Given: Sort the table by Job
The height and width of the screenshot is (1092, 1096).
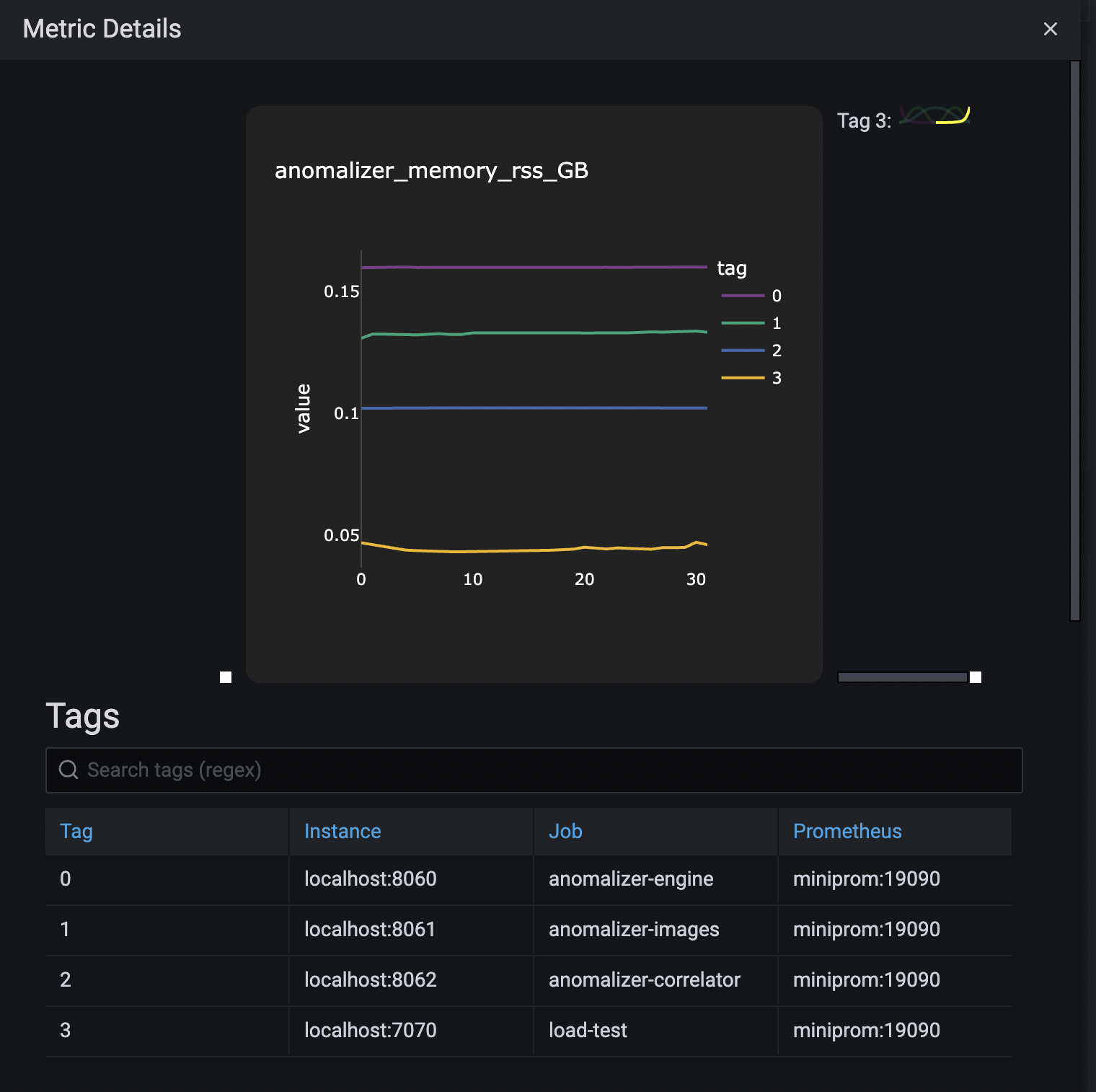Looking at the screenshot, I should coord(565,831).
